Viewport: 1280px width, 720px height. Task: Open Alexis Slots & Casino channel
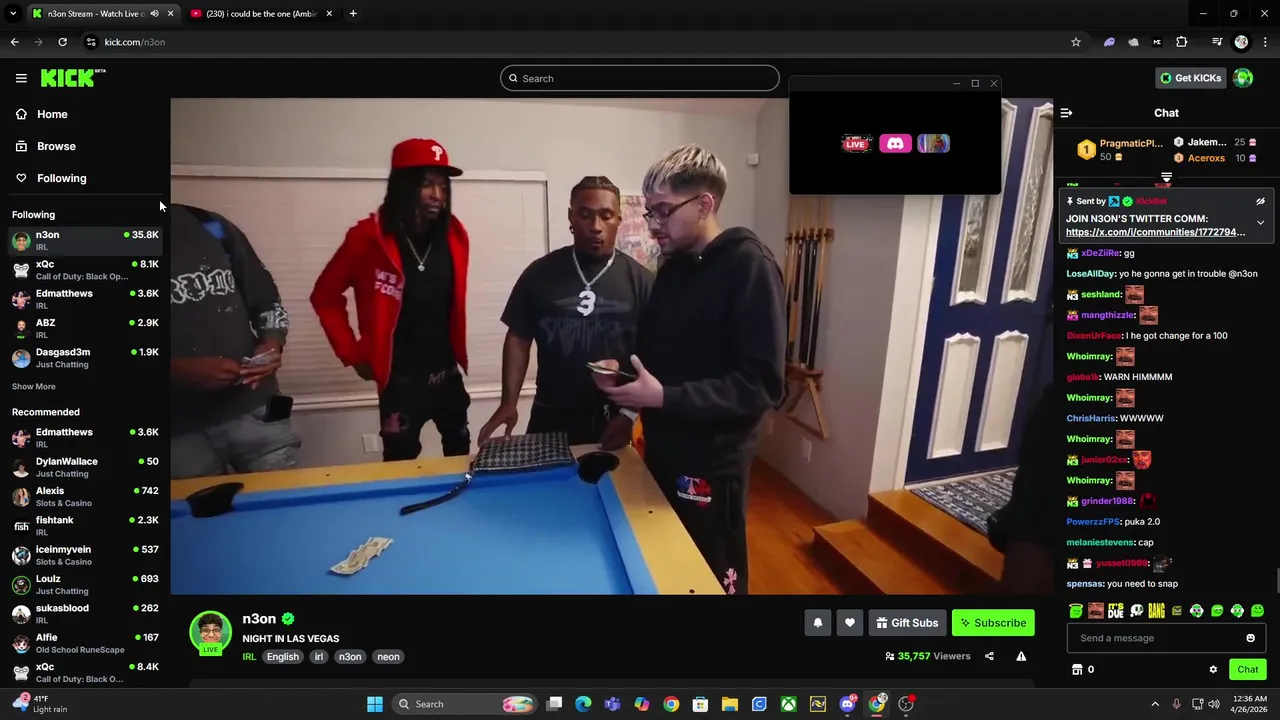point(85,497)
